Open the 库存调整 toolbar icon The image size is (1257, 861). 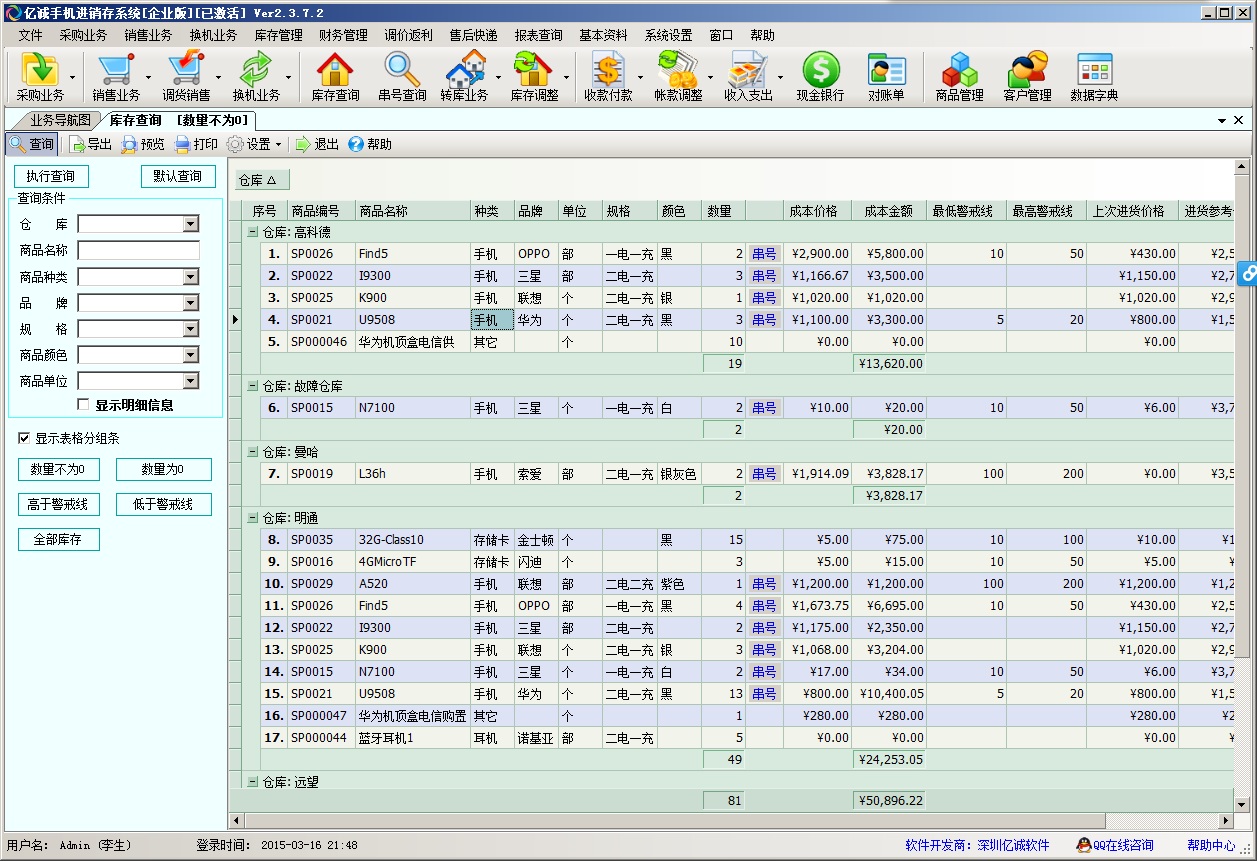tap(535, 77)
